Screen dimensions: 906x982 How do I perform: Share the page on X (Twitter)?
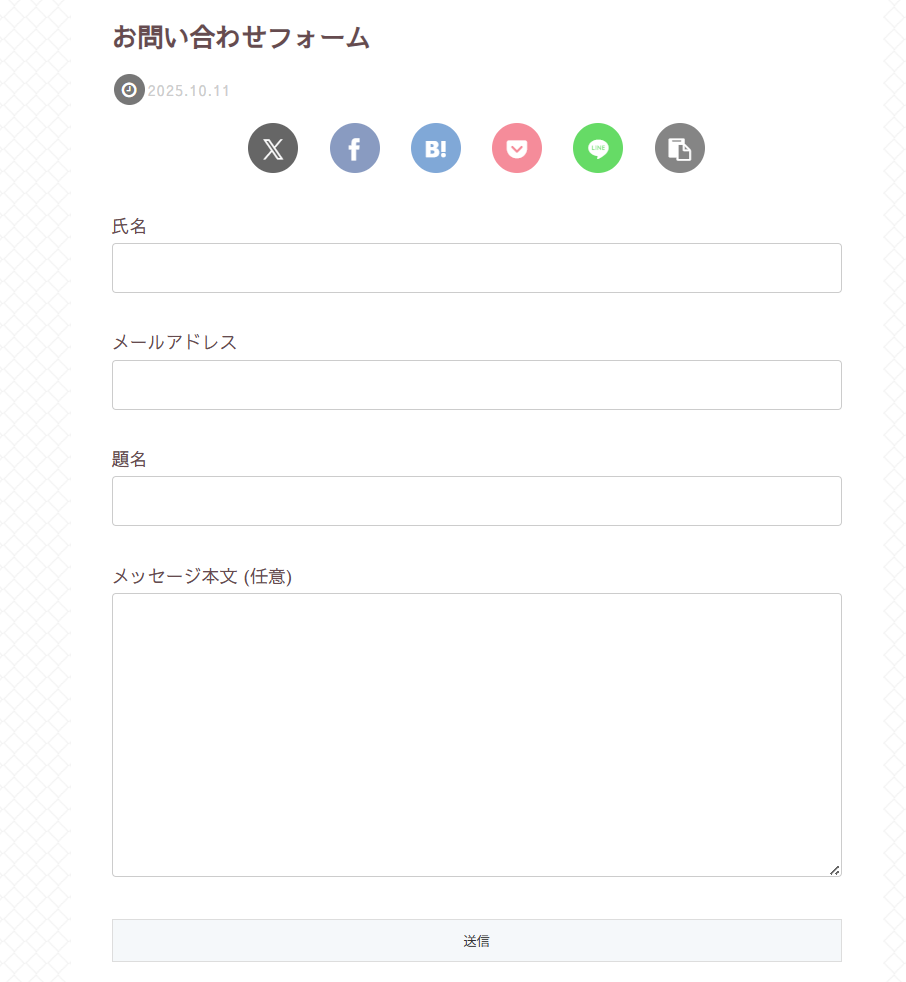273,149
